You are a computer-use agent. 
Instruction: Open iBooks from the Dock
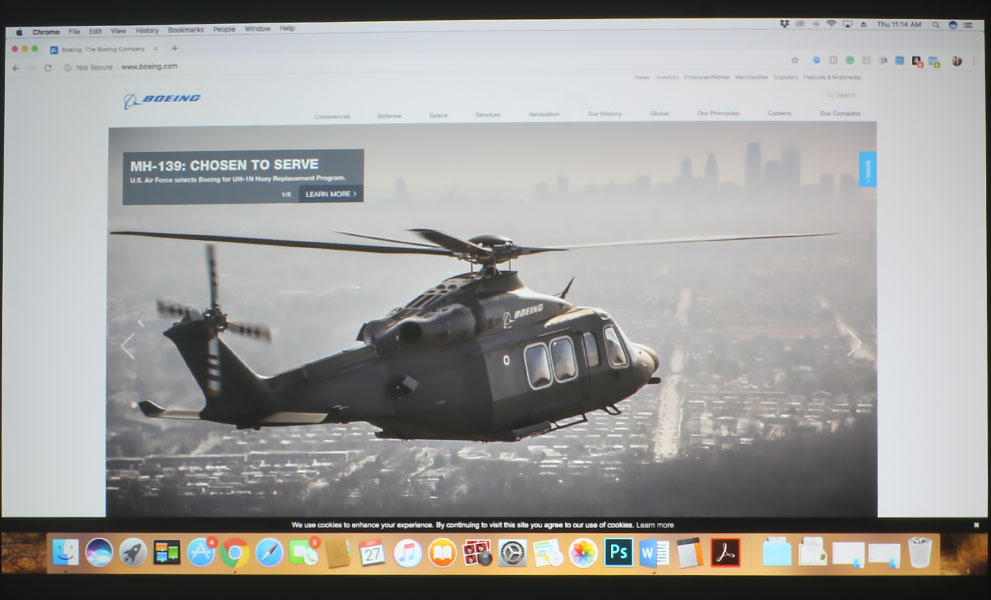(x=442, y=553)
